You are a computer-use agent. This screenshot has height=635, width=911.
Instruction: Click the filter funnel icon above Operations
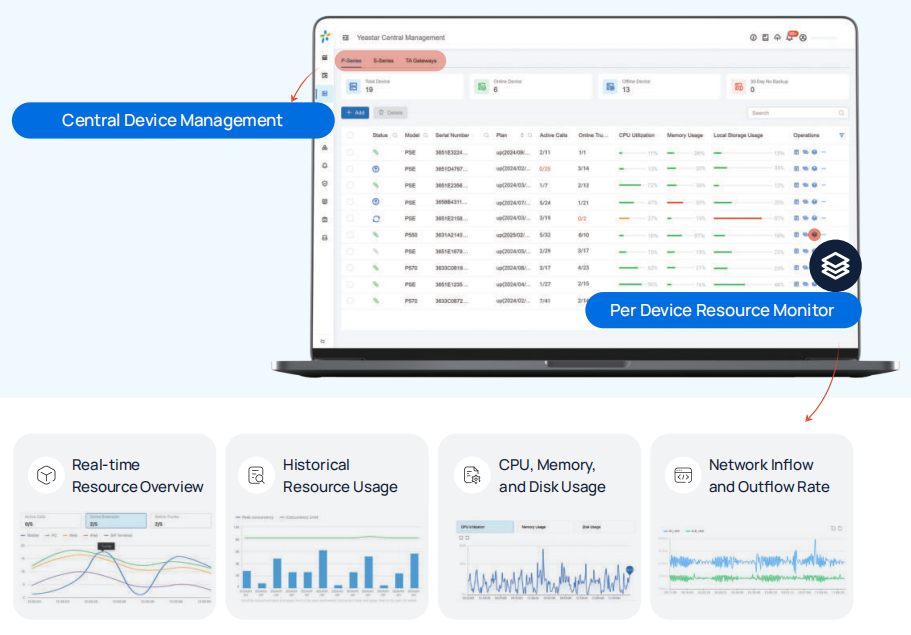[x=841, y=134]
